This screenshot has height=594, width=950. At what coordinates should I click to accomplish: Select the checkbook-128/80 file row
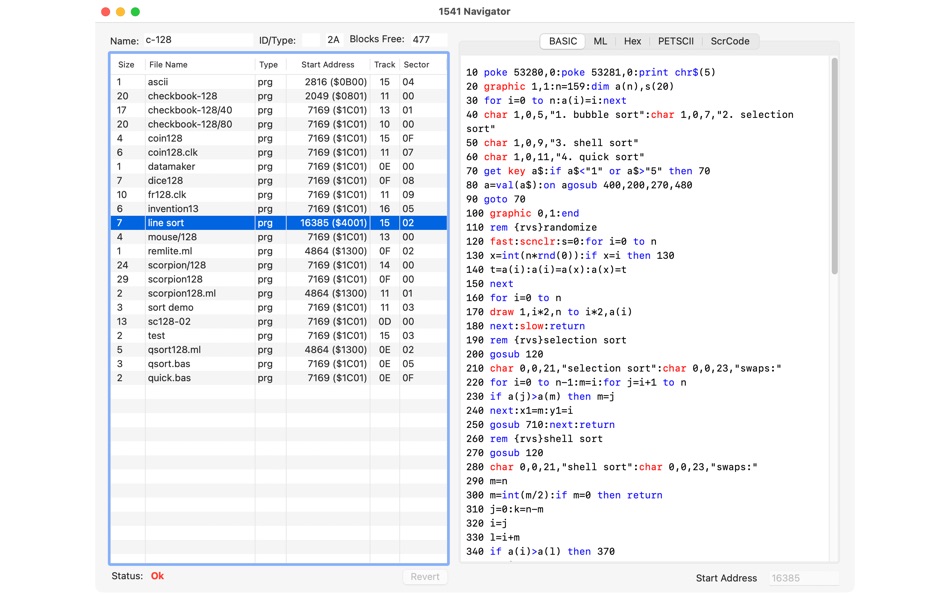279,124
